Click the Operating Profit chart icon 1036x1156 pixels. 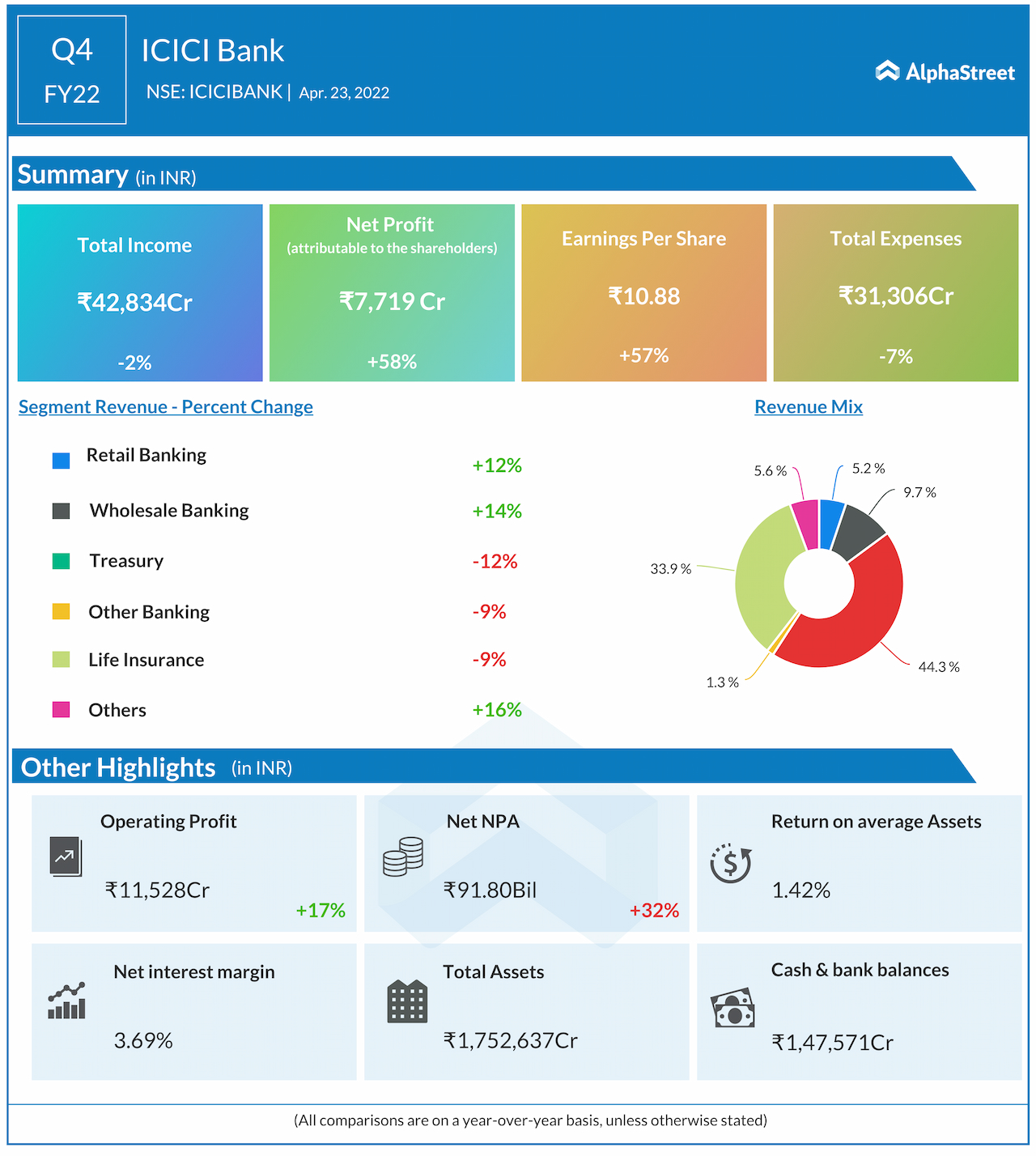66,856
